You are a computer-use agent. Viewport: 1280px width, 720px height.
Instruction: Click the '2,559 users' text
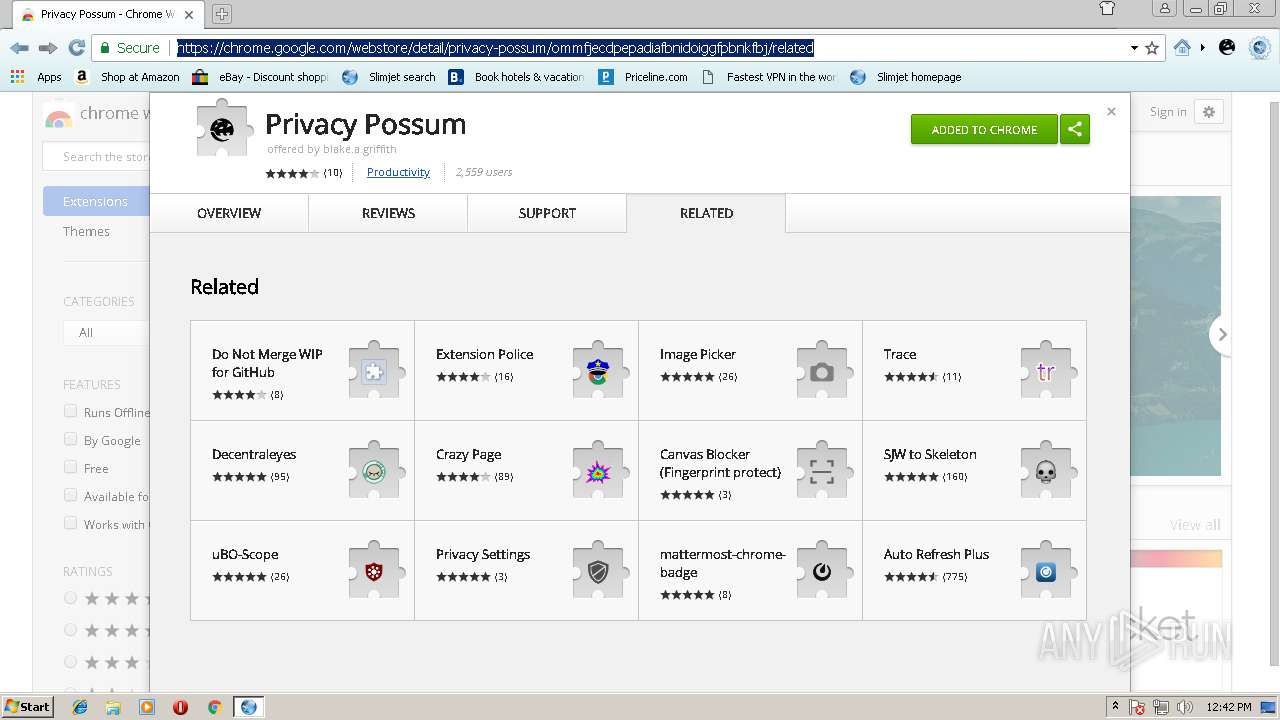click(484, 172)
